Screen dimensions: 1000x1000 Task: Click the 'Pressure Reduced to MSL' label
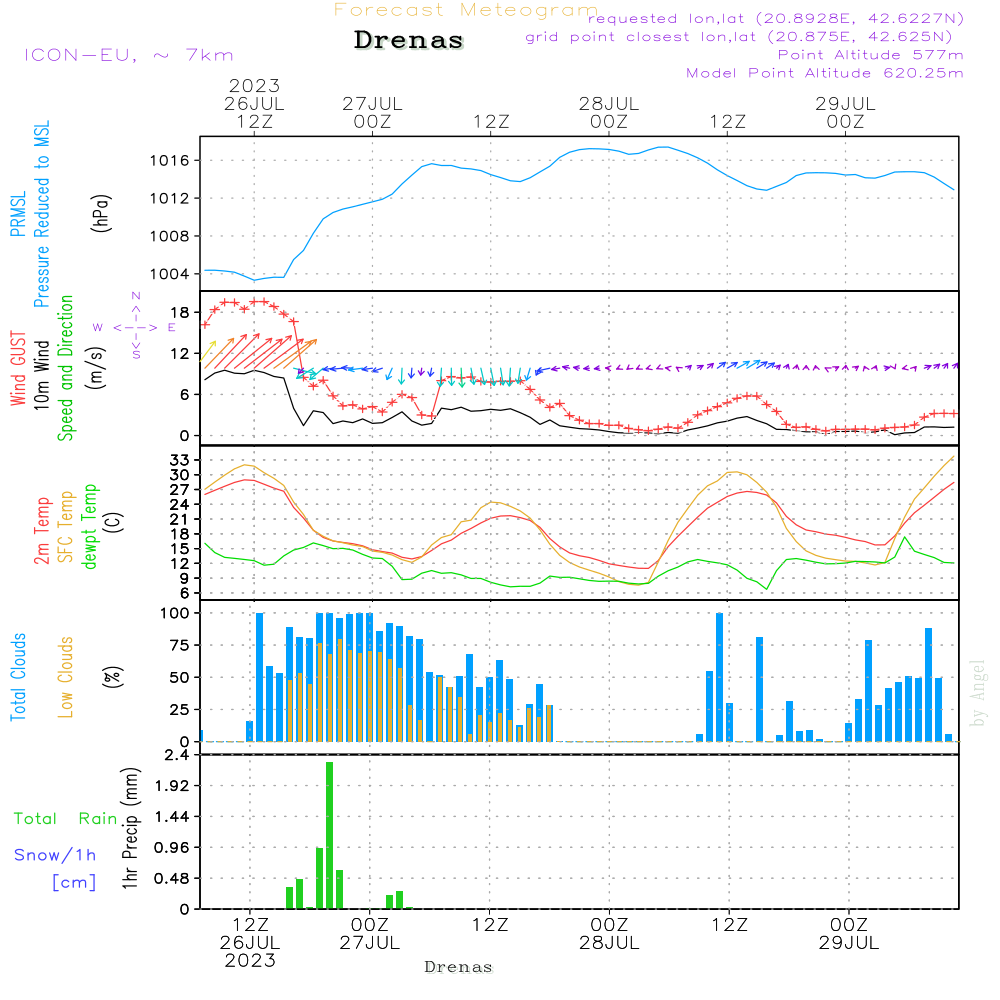[x=41, y=214]
